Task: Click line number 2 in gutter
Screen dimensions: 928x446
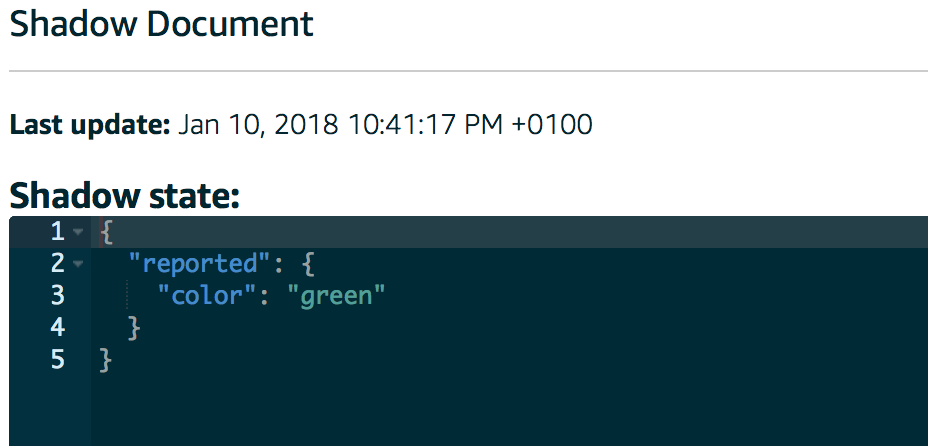Action: [57, 264]
